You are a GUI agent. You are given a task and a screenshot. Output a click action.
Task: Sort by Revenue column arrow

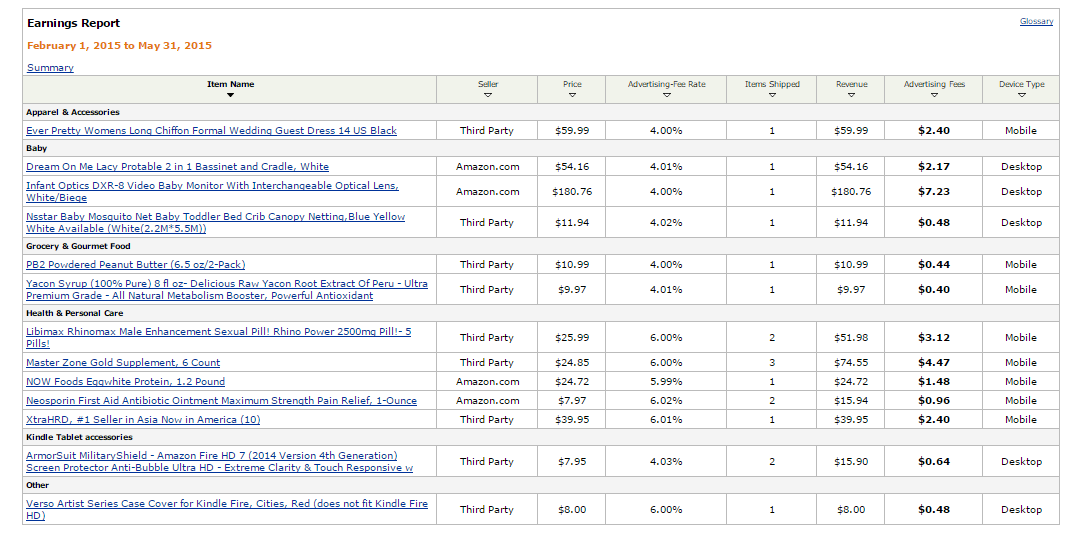(x=851, y=96)
